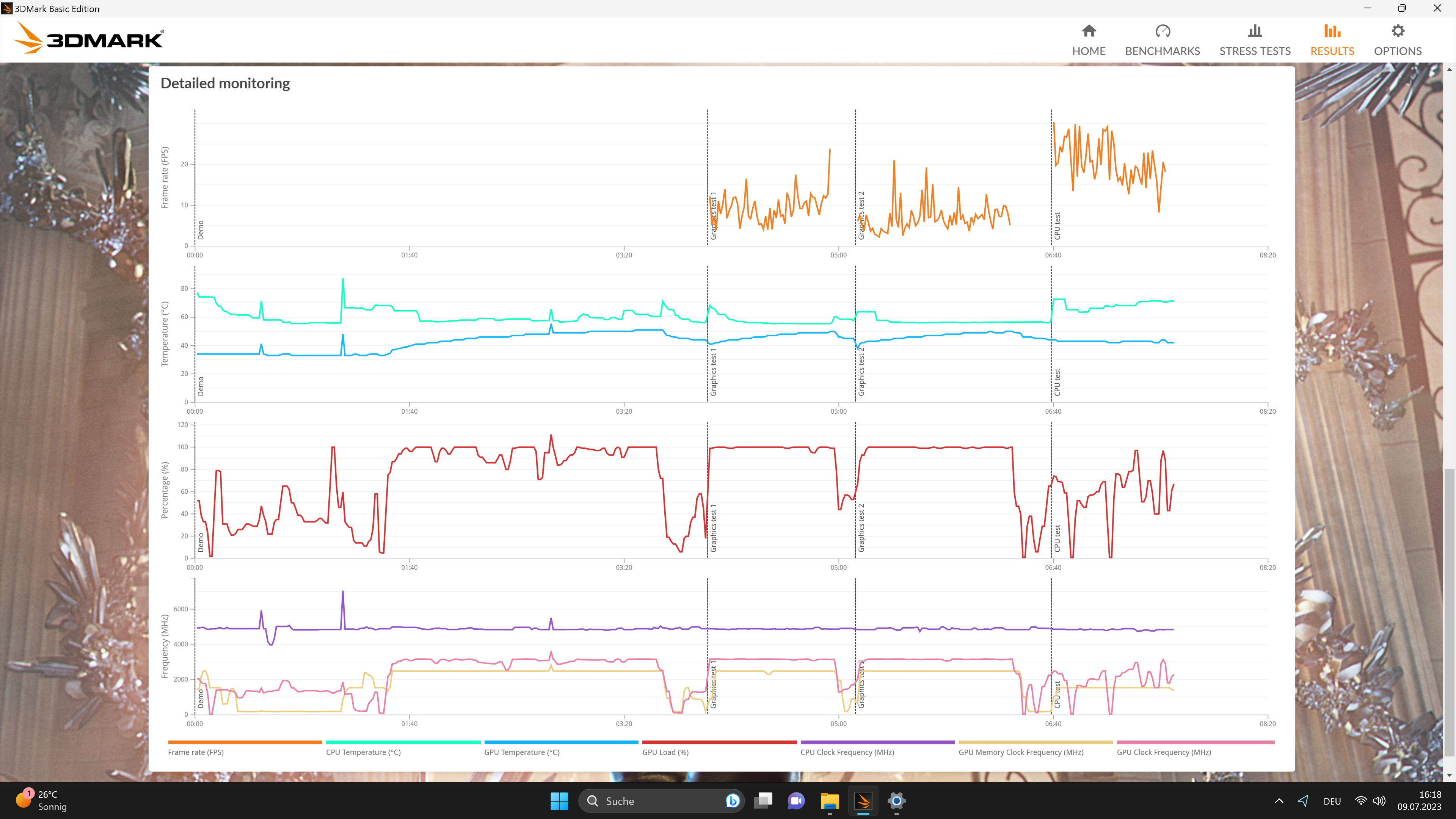Open clock and date flyout
Viewport: 1456px width, 819px height.
[x=1419, y=800]
